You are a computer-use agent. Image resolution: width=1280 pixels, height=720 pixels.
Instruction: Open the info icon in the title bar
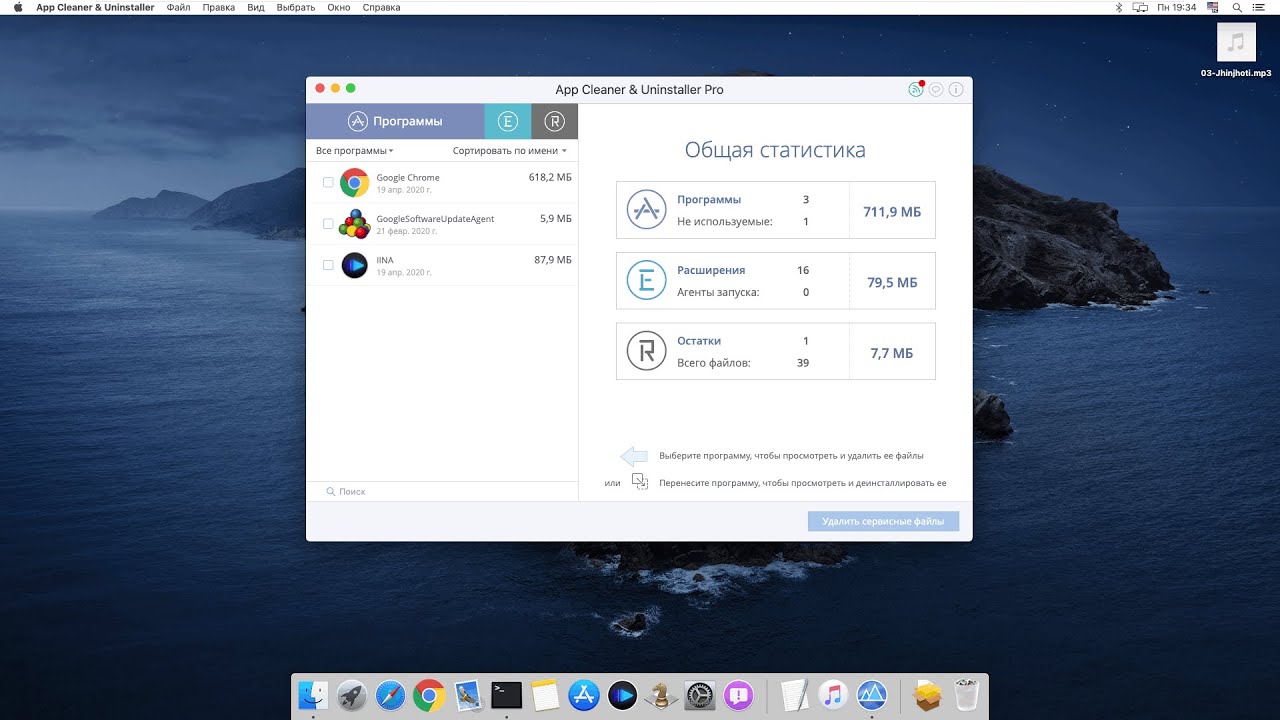coord(956,89)
